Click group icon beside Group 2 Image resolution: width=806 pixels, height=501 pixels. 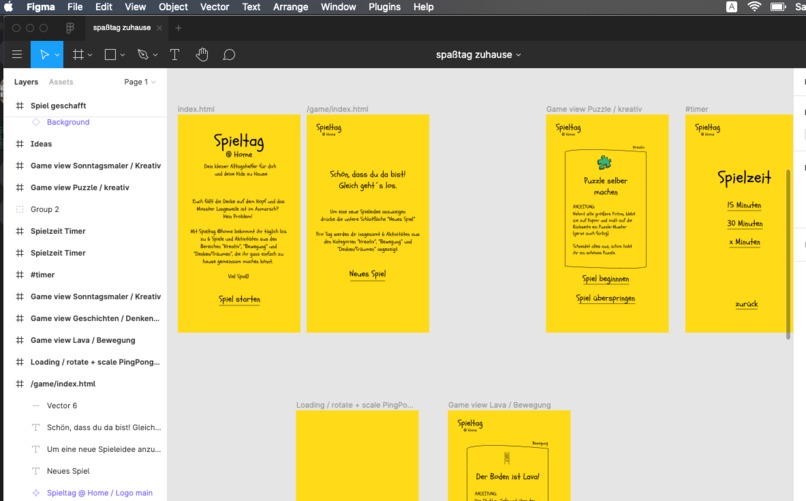point(20,209)
